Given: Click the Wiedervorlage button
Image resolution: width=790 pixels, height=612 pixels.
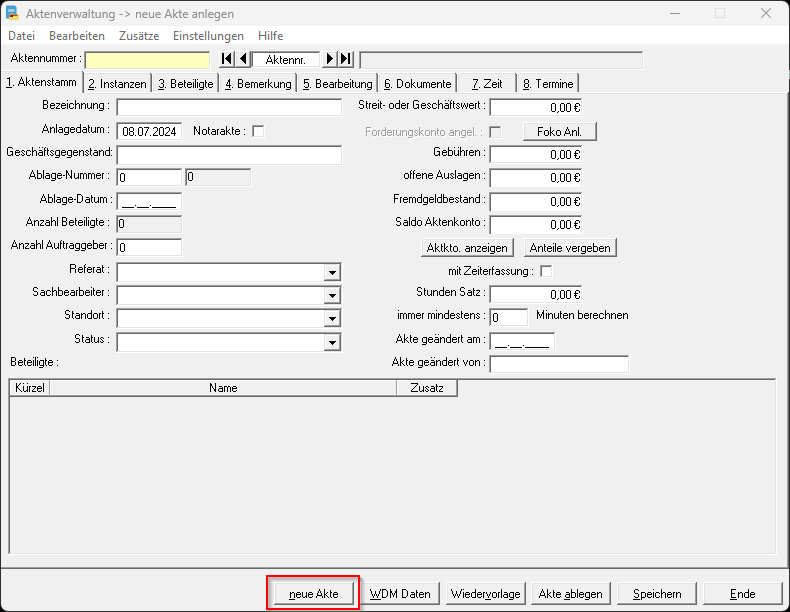Looking at the screenshot, I should coord(486,594).
